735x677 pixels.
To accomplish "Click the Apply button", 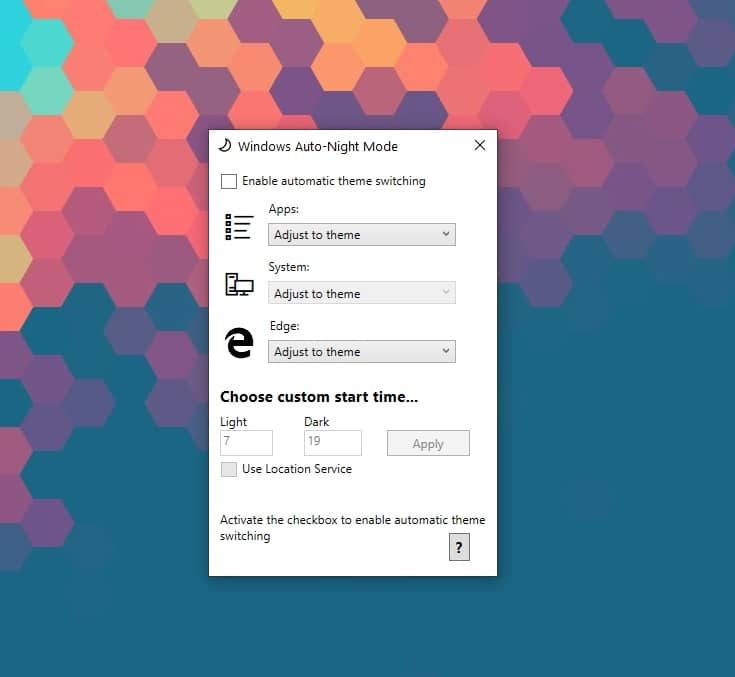I will pyautogui.click(x=428, y=443).
